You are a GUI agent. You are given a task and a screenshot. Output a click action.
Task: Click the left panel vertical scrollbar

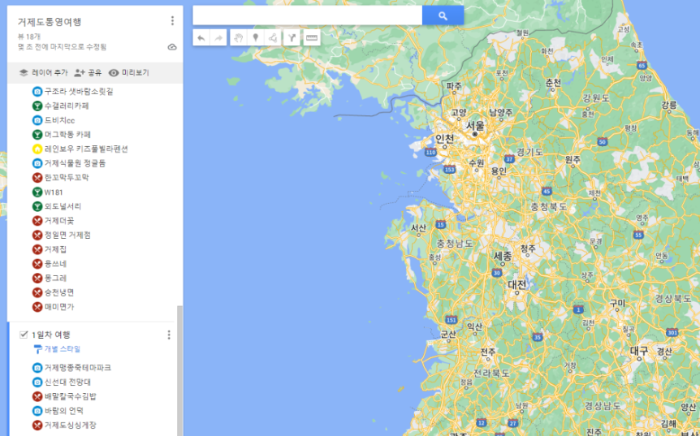(x=180, y=370)
